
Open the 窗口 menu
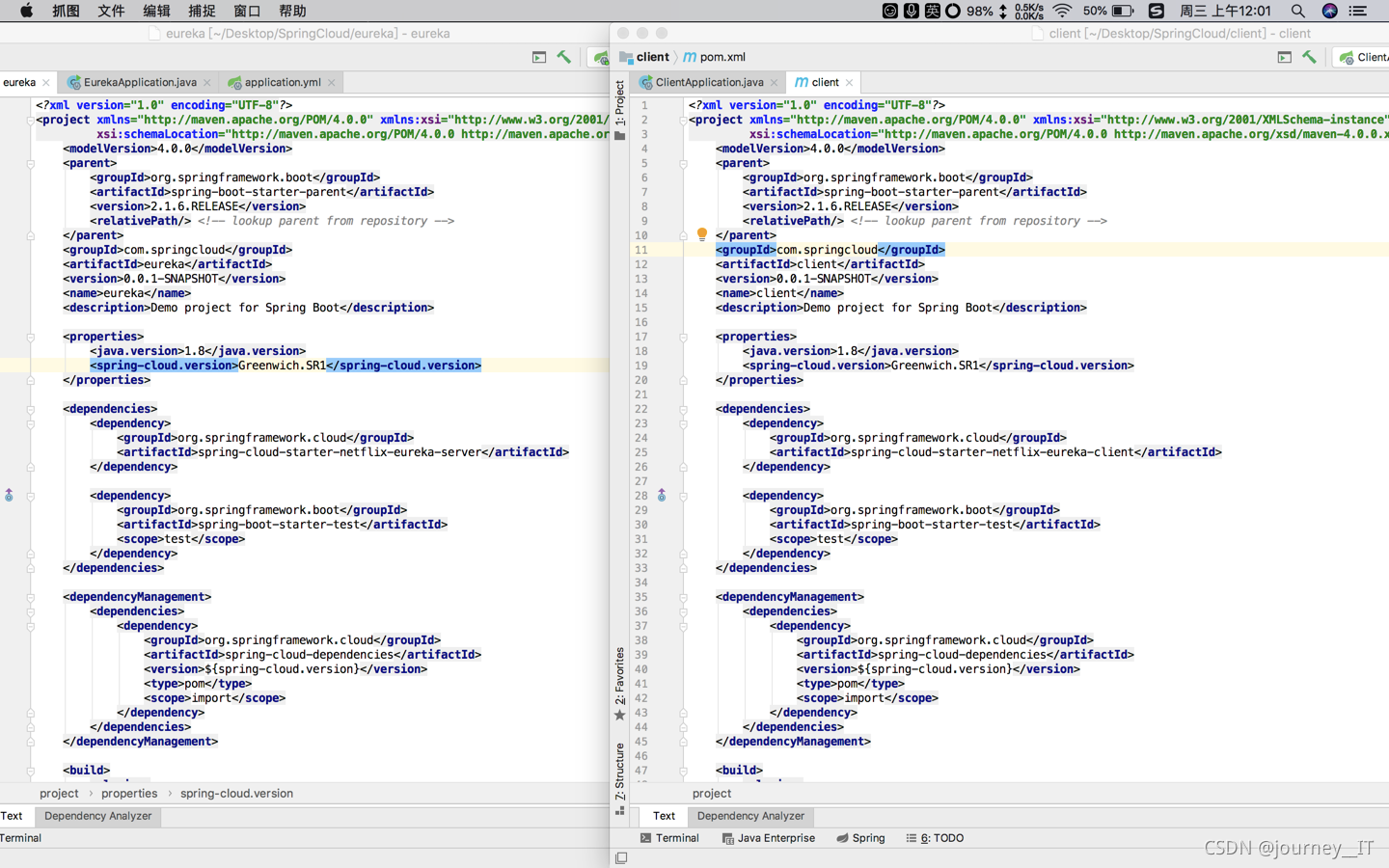coord(247,11)
